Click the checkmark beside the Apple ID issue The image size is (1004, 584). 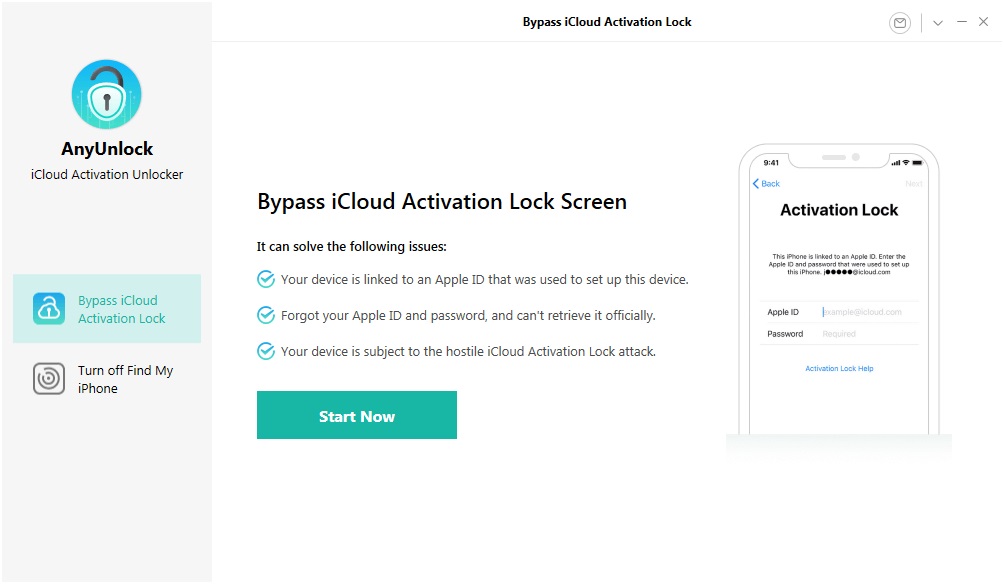[x=265, y=279]
